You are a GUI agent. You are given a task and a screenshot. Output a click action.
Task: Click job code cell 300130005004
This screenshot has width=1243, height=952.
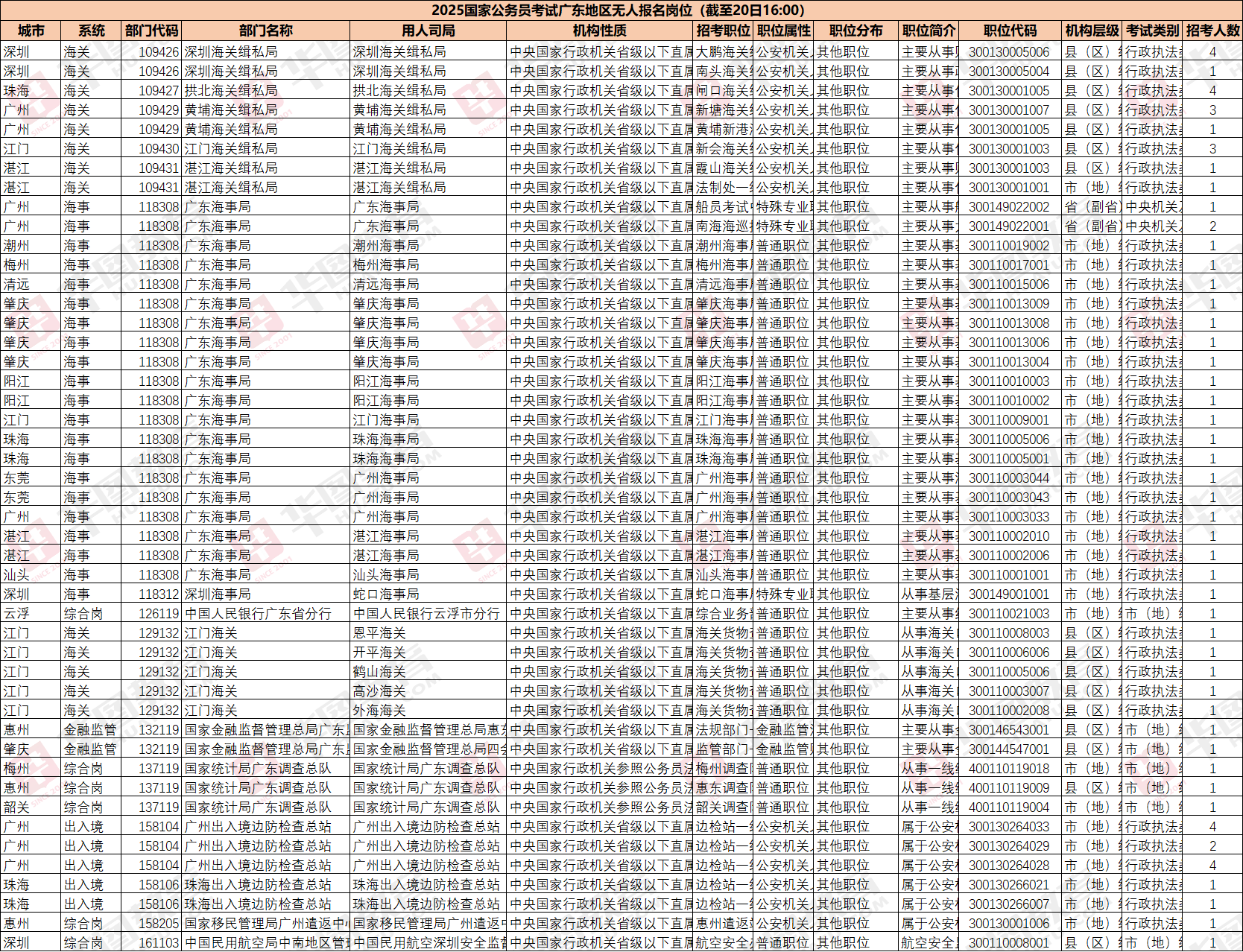pos(1010,72)
